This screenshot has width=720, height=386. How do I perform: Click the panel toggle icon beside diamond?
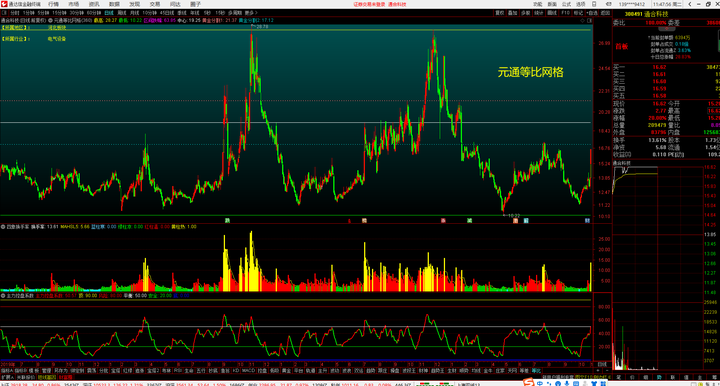click(590, 21)
